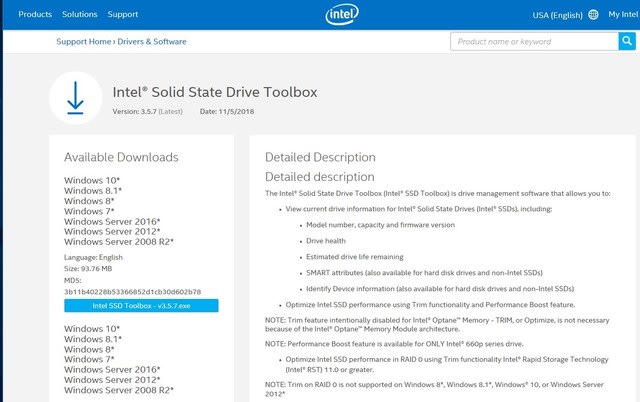Viewport: 640px width, 402px height.
Task: Select USA (English) region option
Action: (x=557, y=15)
